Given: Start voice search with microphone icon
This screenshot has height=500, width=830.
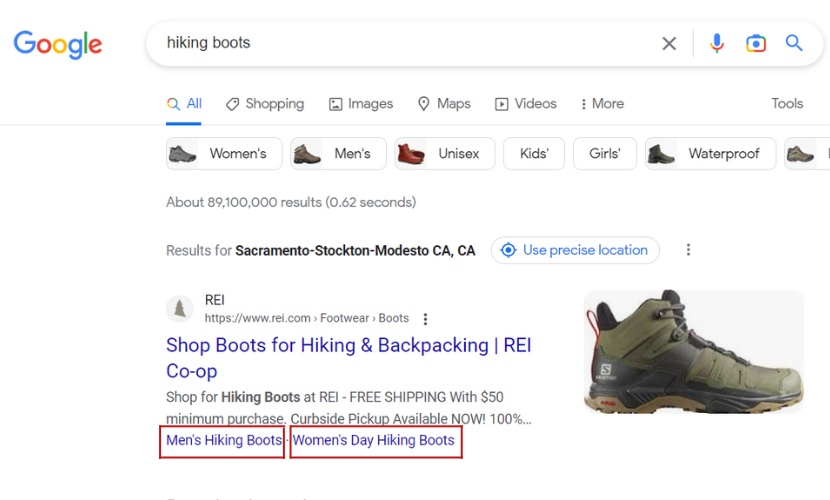Looking at the screenshot, I should (x=716, y=43).
